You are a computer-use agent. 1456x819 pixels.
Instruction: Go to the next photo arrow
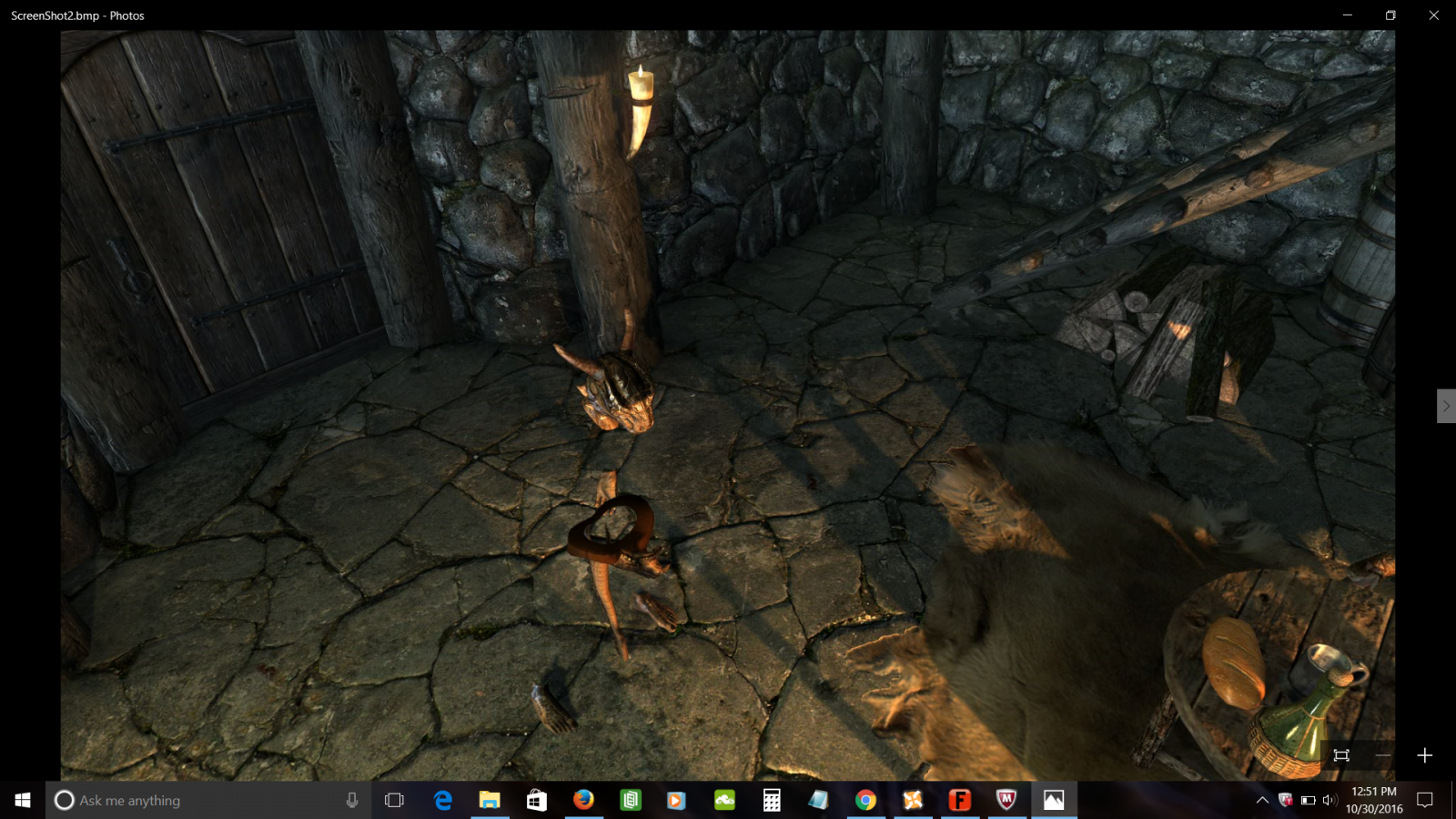click(1446, 406)
